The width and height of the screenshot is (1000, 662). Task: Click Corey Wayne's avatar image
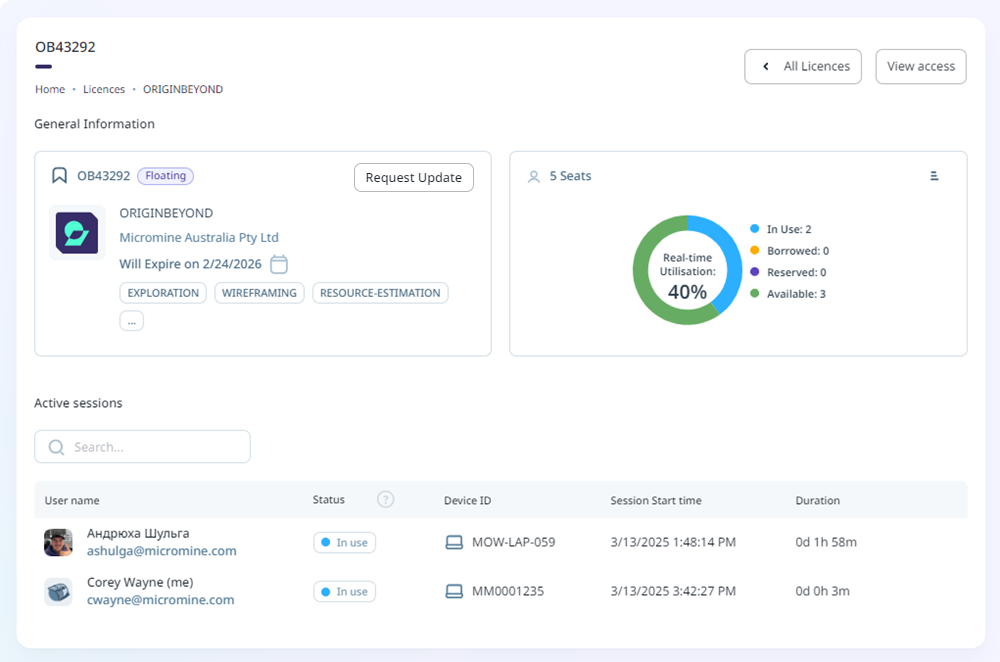pyautogui.click(x=58, y=591)
